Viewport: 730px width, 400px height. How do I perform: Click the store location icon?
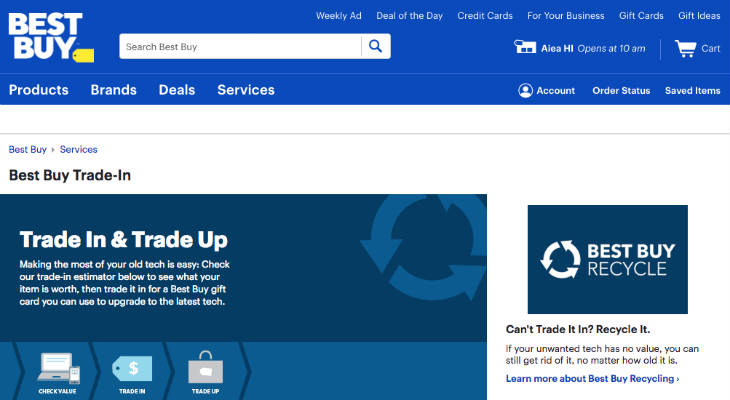pyautogui.click(x=525, y=47)
